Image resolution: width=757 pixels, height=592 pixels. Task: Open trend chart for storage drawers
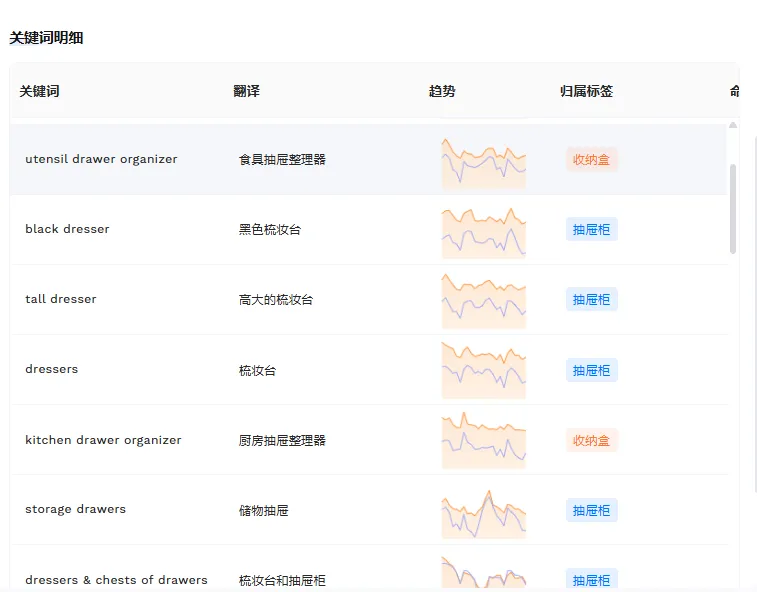pos(483,514)
